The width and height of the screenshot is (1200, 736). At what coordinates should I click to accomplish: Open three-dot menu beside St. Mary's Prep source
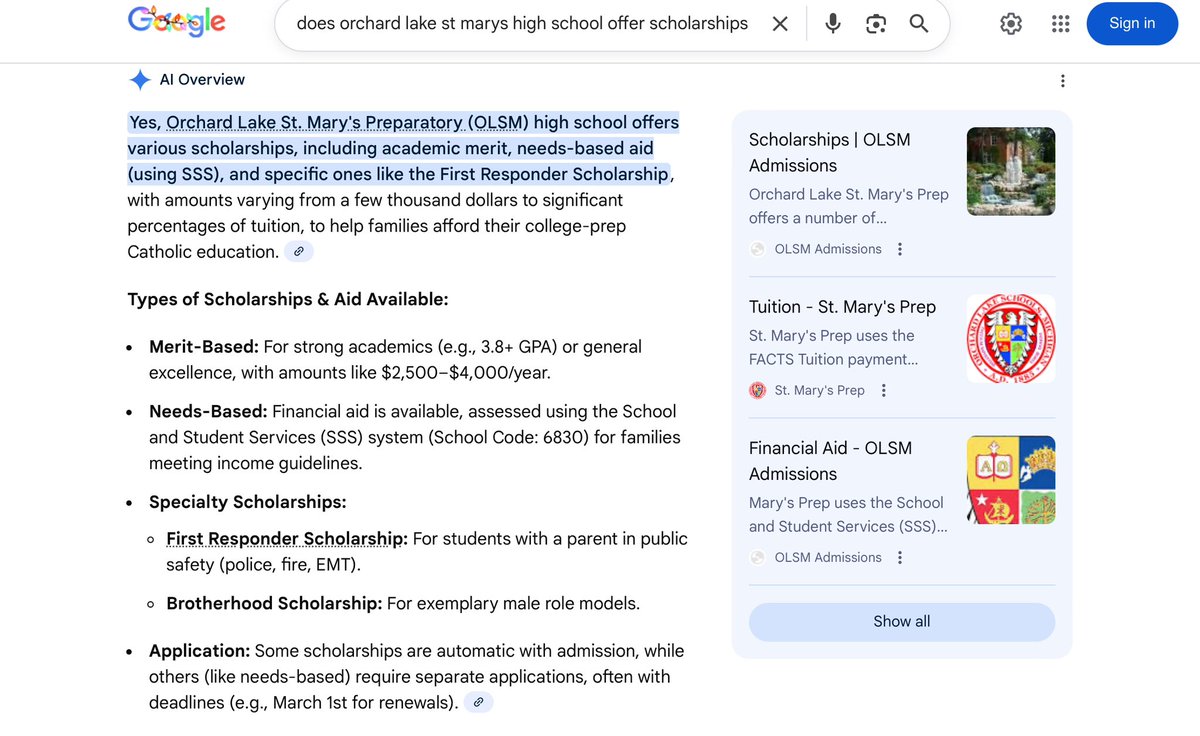point(883,390)
